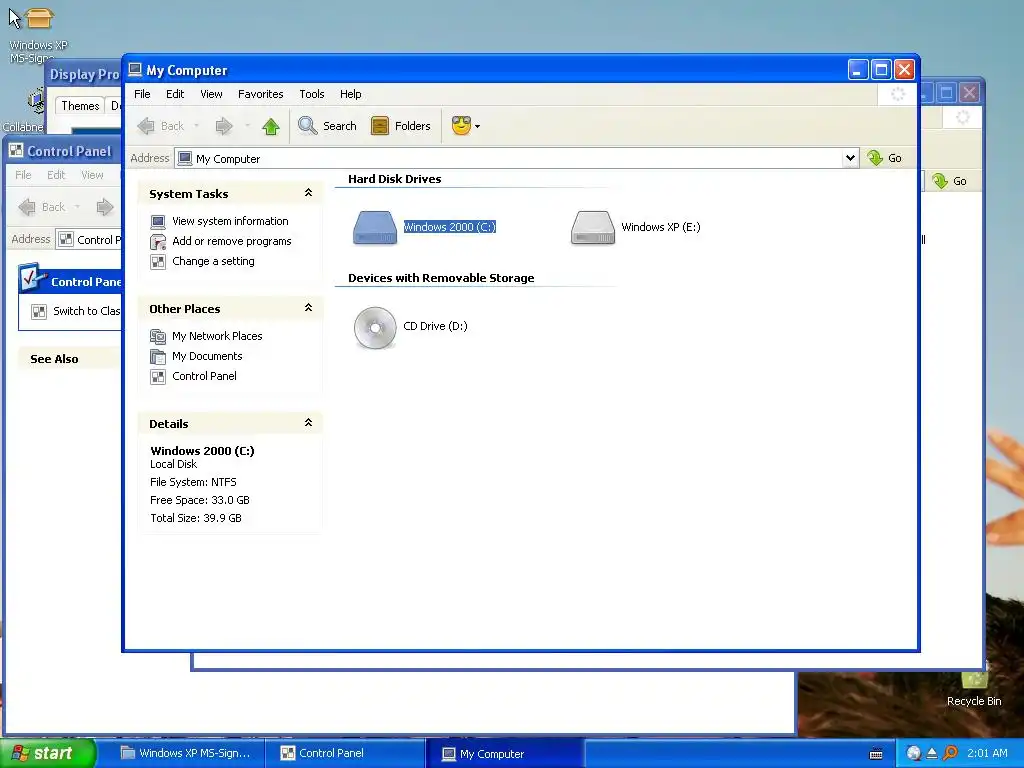Click the 2:01 AM clock
The image size is (1024, 768).
click(x=987, y=753)
